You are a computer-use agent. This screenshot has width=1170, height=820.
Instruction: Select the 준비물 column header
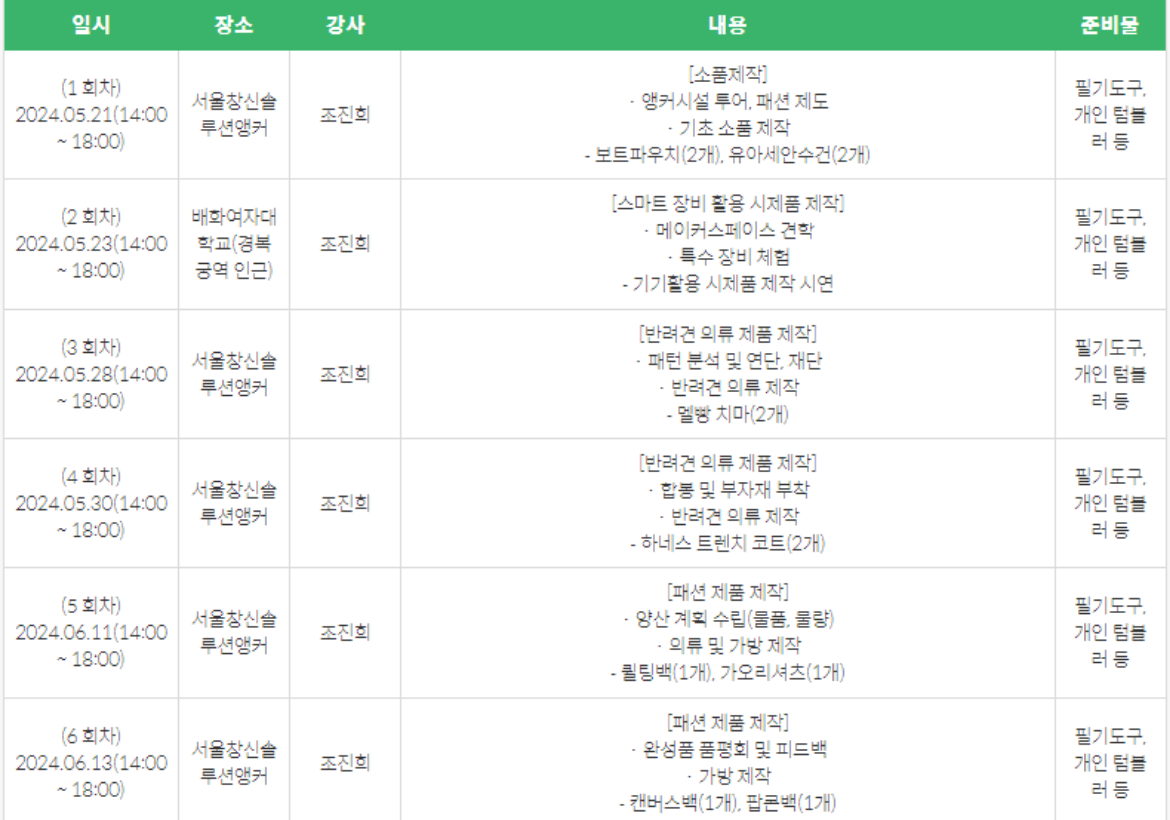(x=1109, y=26)
